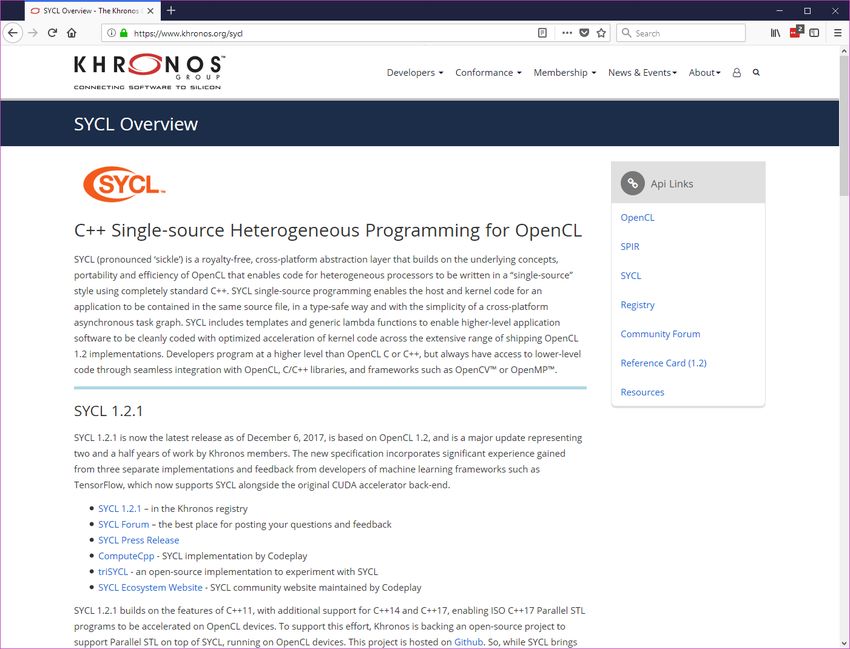The height and width of the screenshot is (649, 850).
Task: Visit the Community Forum link
Action: coord(660,334)
